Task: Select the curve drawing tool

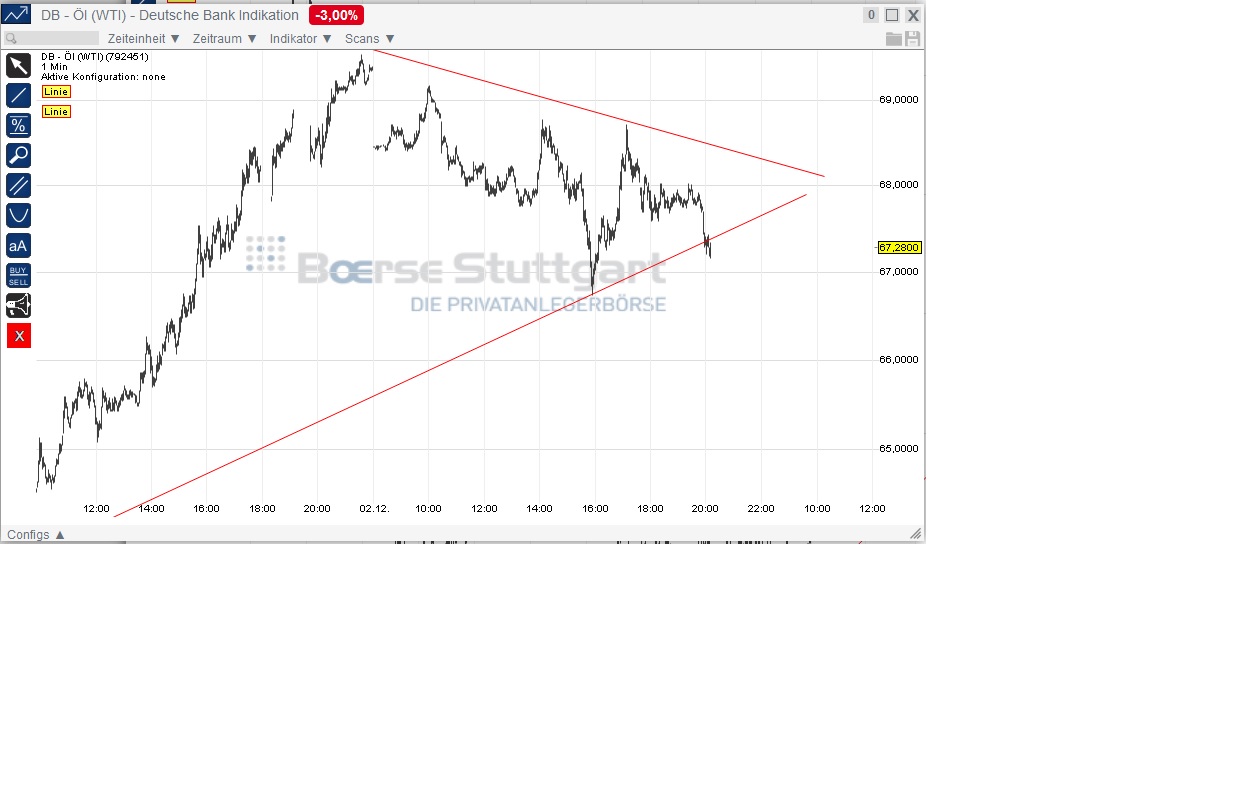Action: coord(18,215)
